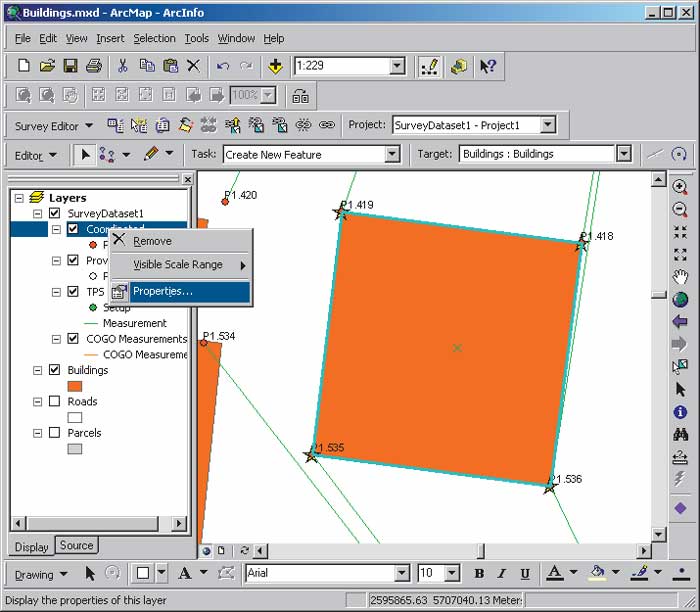Select the Sketch pencil tool
This screenshot has height=612, width=700.
tap(151, 154)
